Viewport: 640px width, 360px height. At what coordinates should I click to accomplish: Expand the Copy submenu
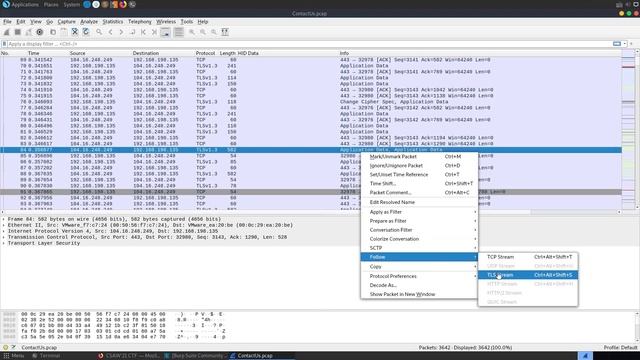[419, 266]
